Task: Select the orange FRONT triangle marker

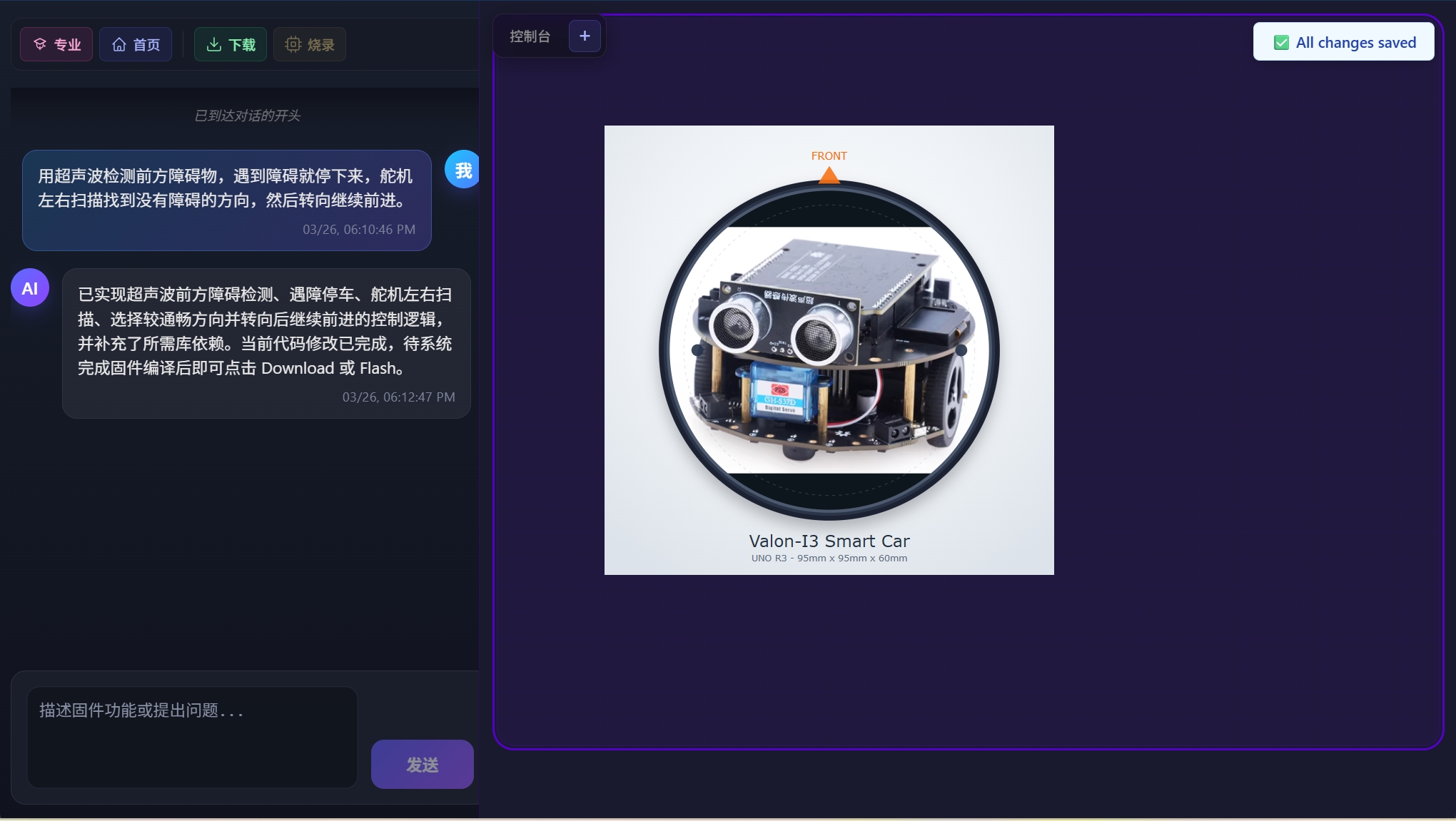Action: [x=829, y=175]
